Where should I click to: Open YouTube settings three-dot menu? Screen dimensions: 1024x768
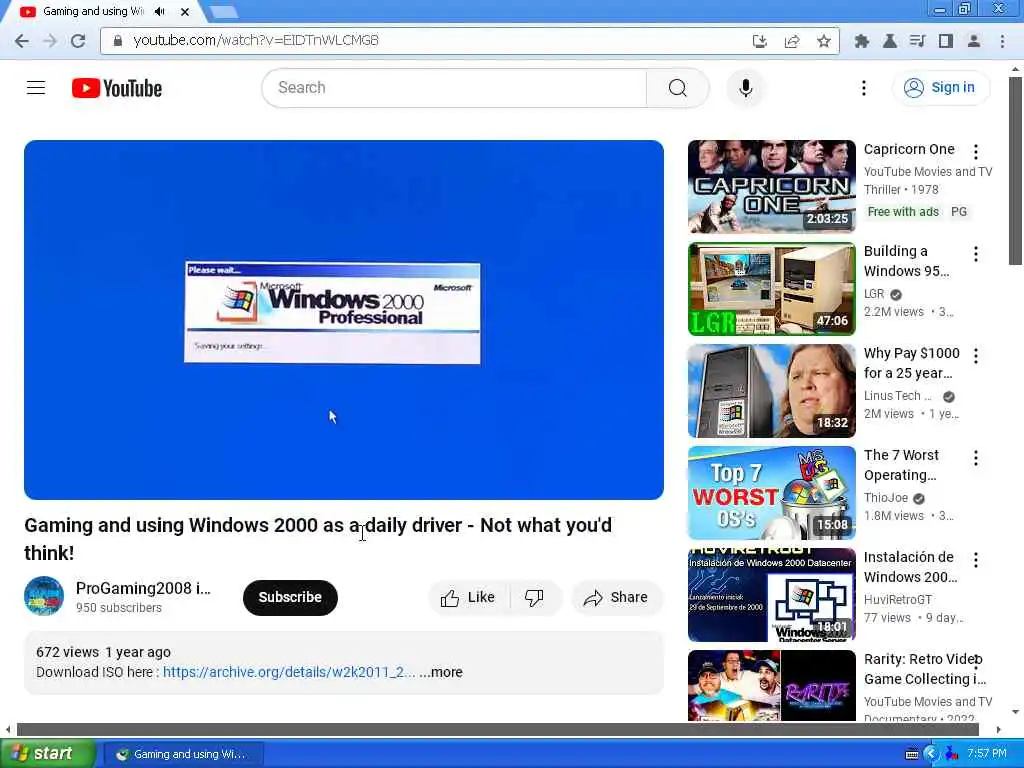(x=863, y=88)
